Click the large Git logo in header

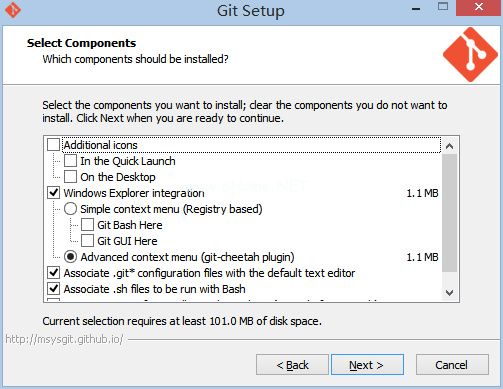[470, 55]
